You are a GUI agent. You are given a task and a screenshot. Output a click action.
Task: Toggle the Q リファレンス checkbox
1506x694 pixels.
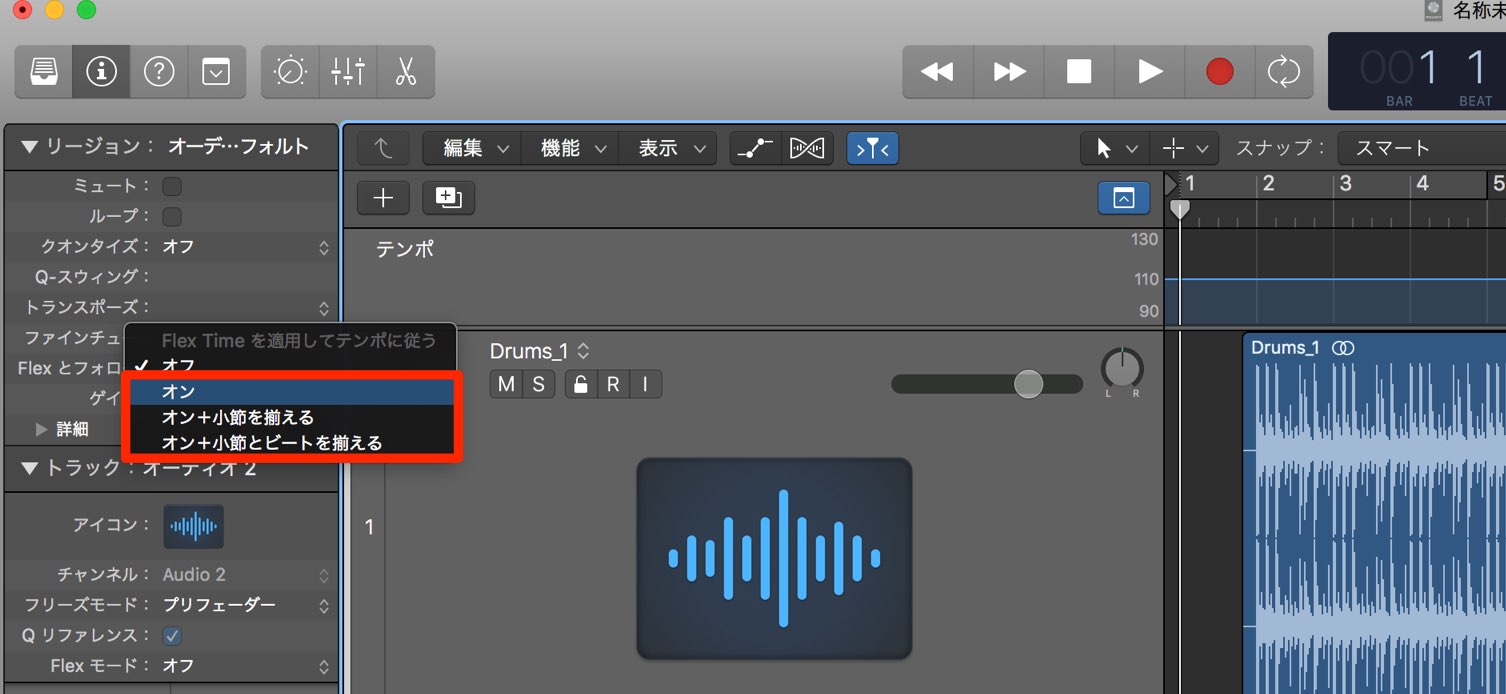point(172,635)
